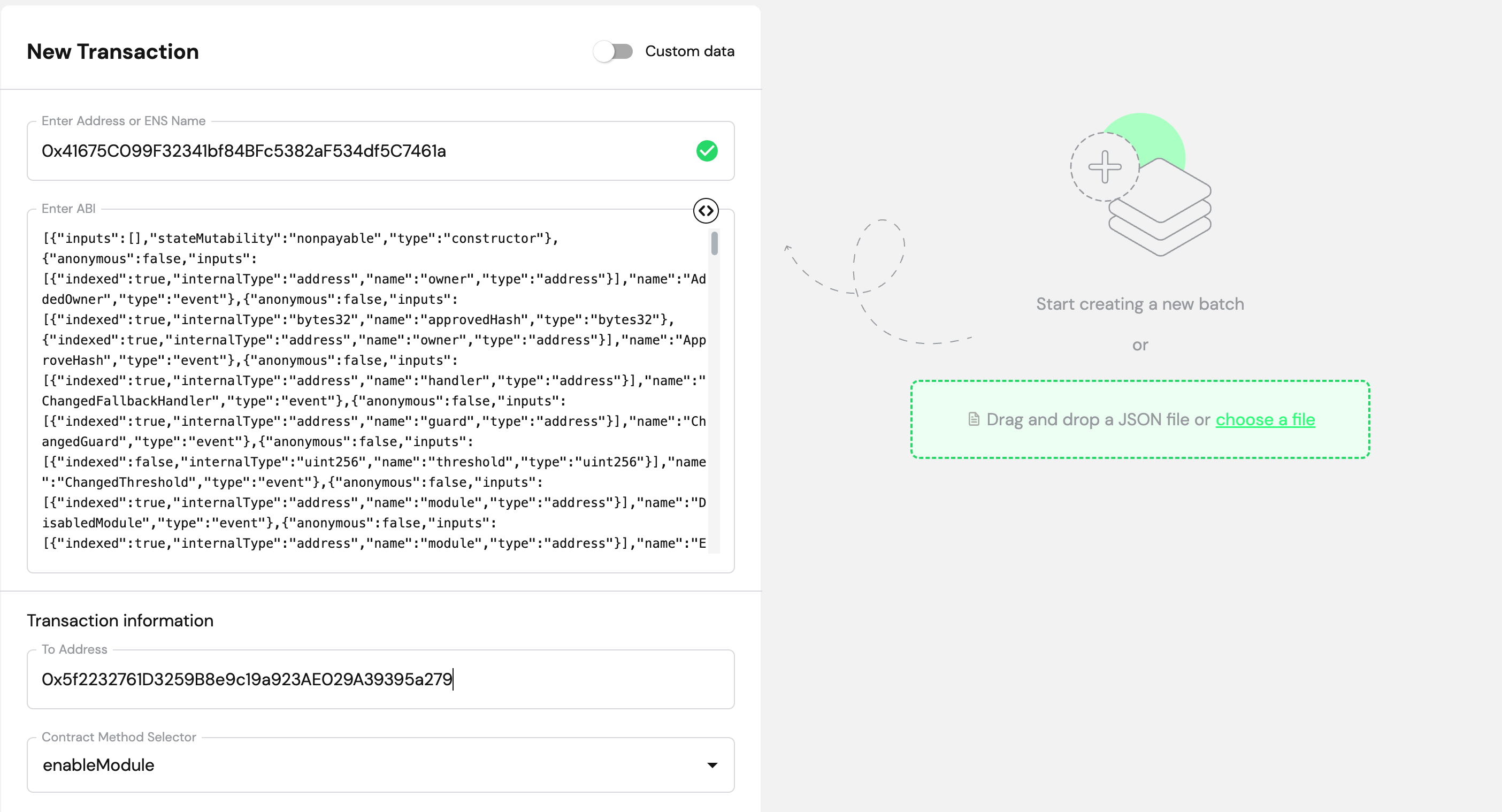Click the Transaction information heading
The image size is (1502, 812).
(120, 621)
